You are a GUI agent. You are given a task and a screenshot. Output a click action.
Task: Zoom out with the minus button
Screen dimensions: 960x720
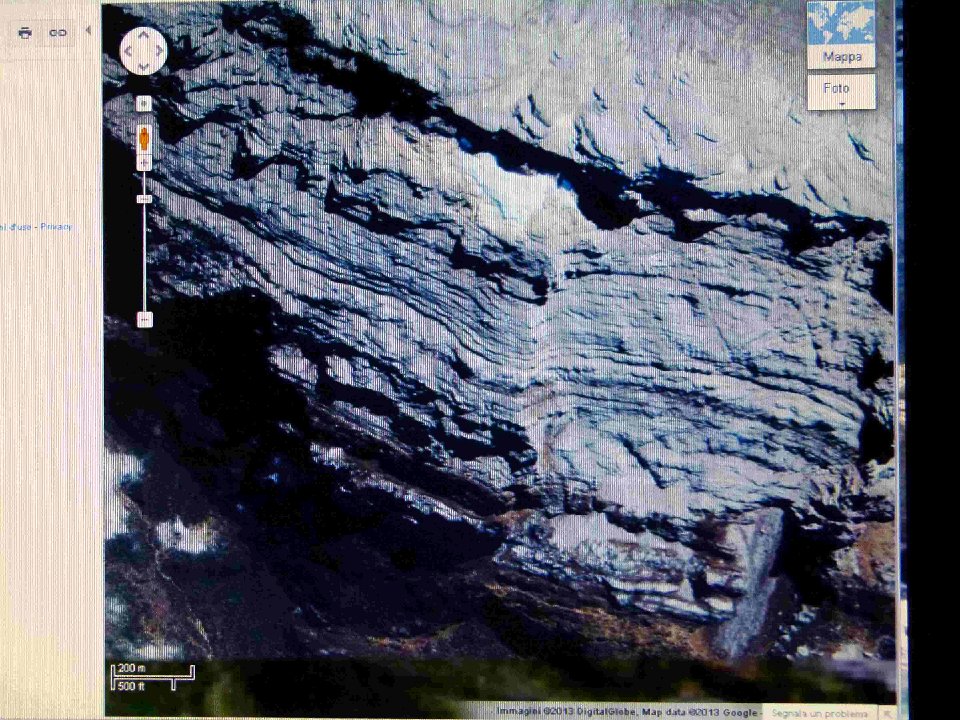click(144, 319)
